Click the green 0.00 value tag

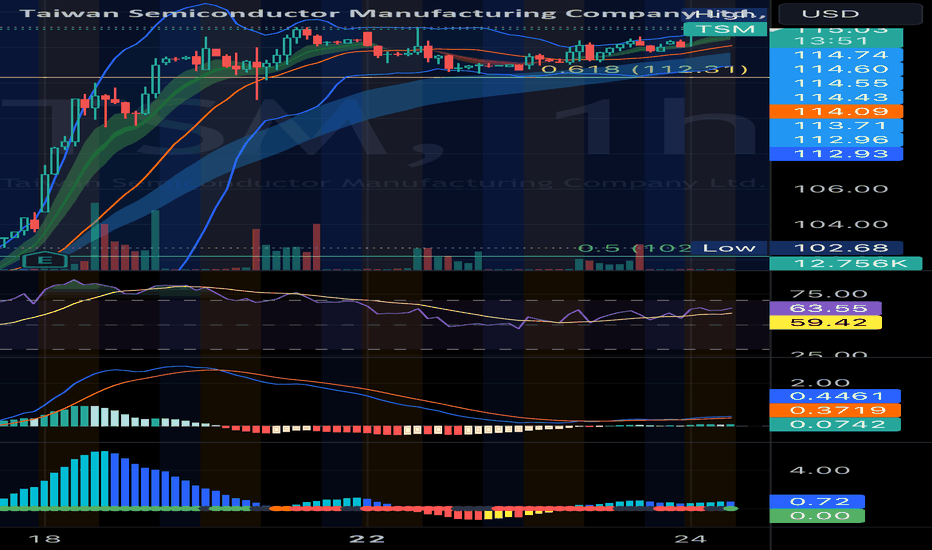(817, 516)
